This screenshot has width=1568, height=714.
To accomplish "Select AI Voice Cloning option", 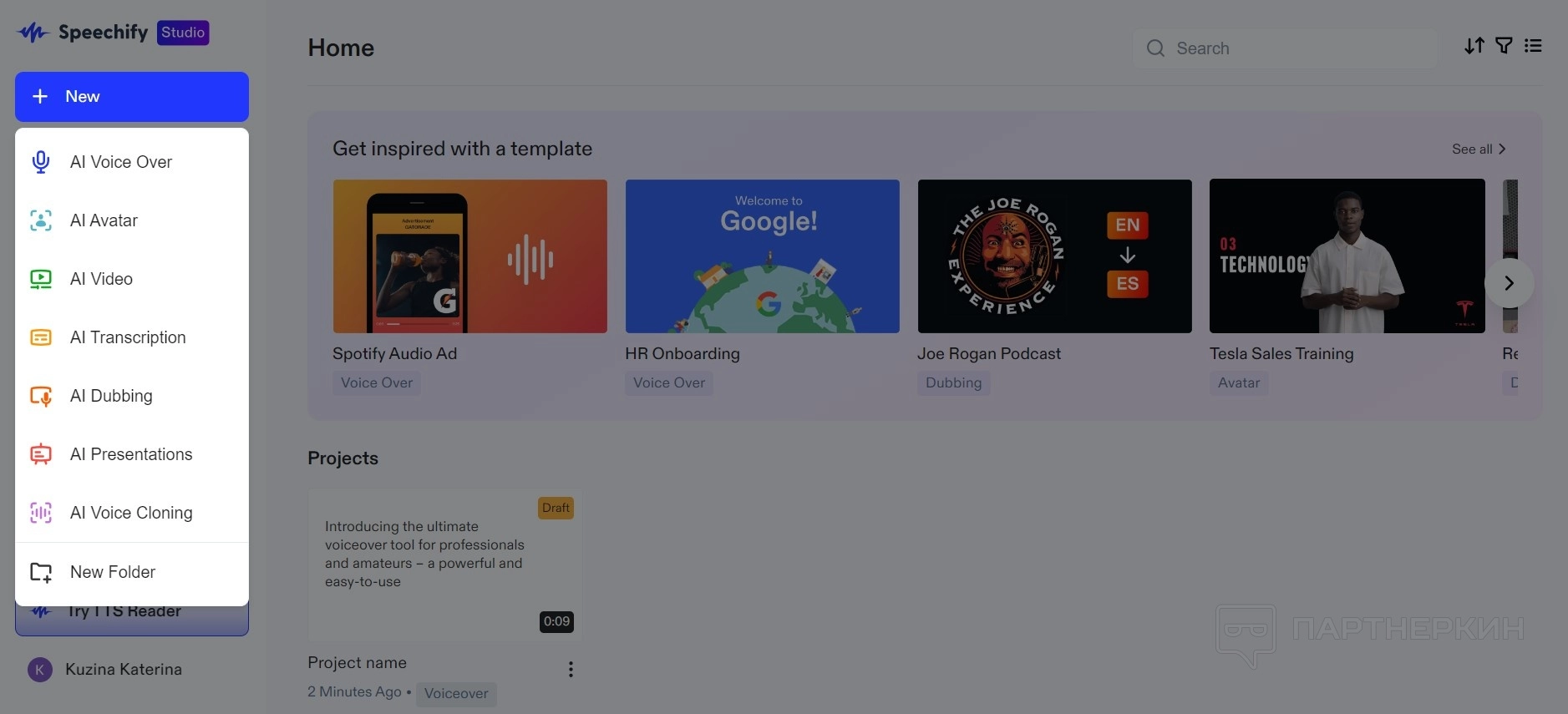I will point(132,513).
